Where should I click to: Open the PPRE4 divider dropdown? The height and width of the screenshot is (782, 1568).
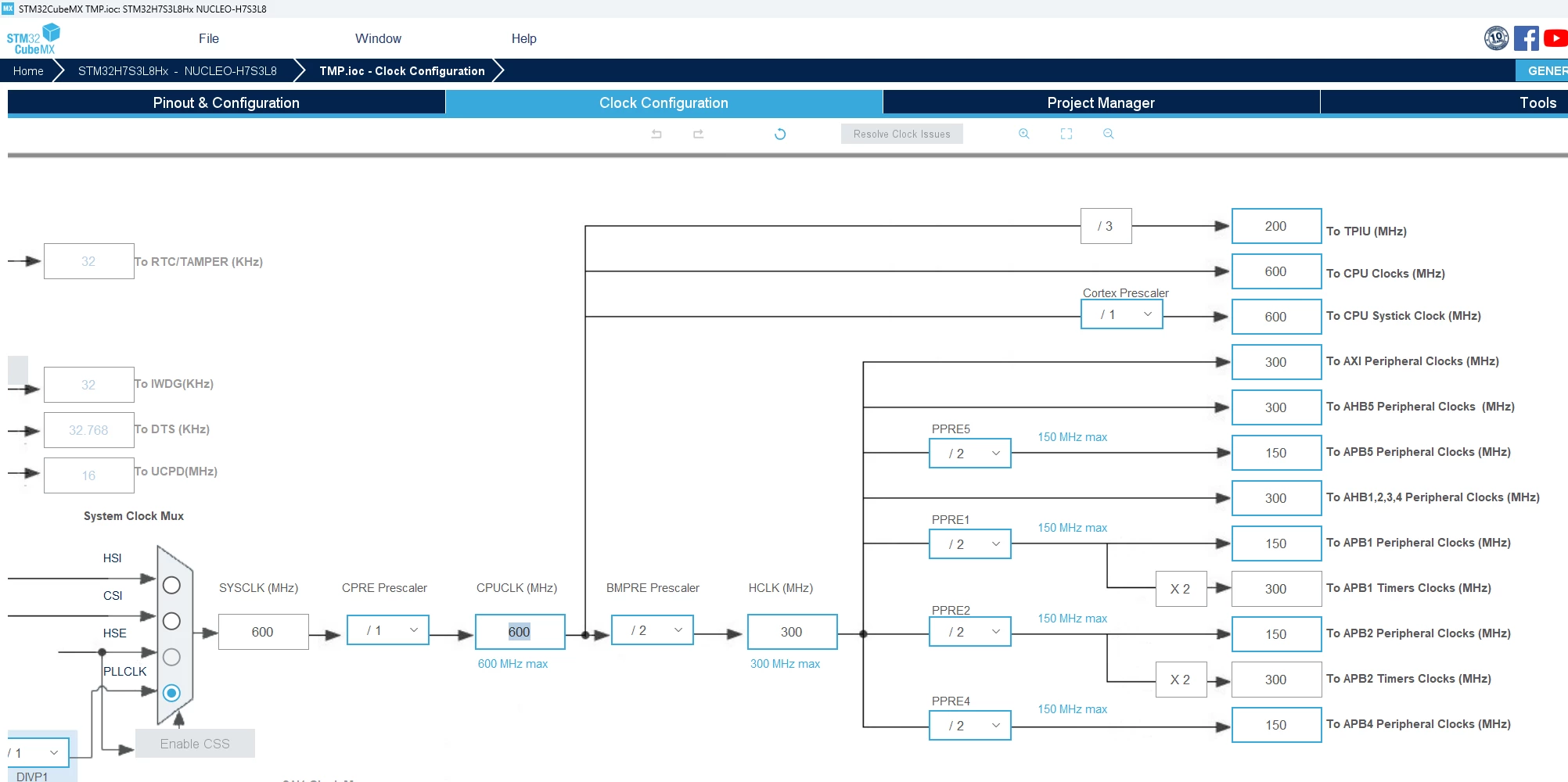point(970,726)
